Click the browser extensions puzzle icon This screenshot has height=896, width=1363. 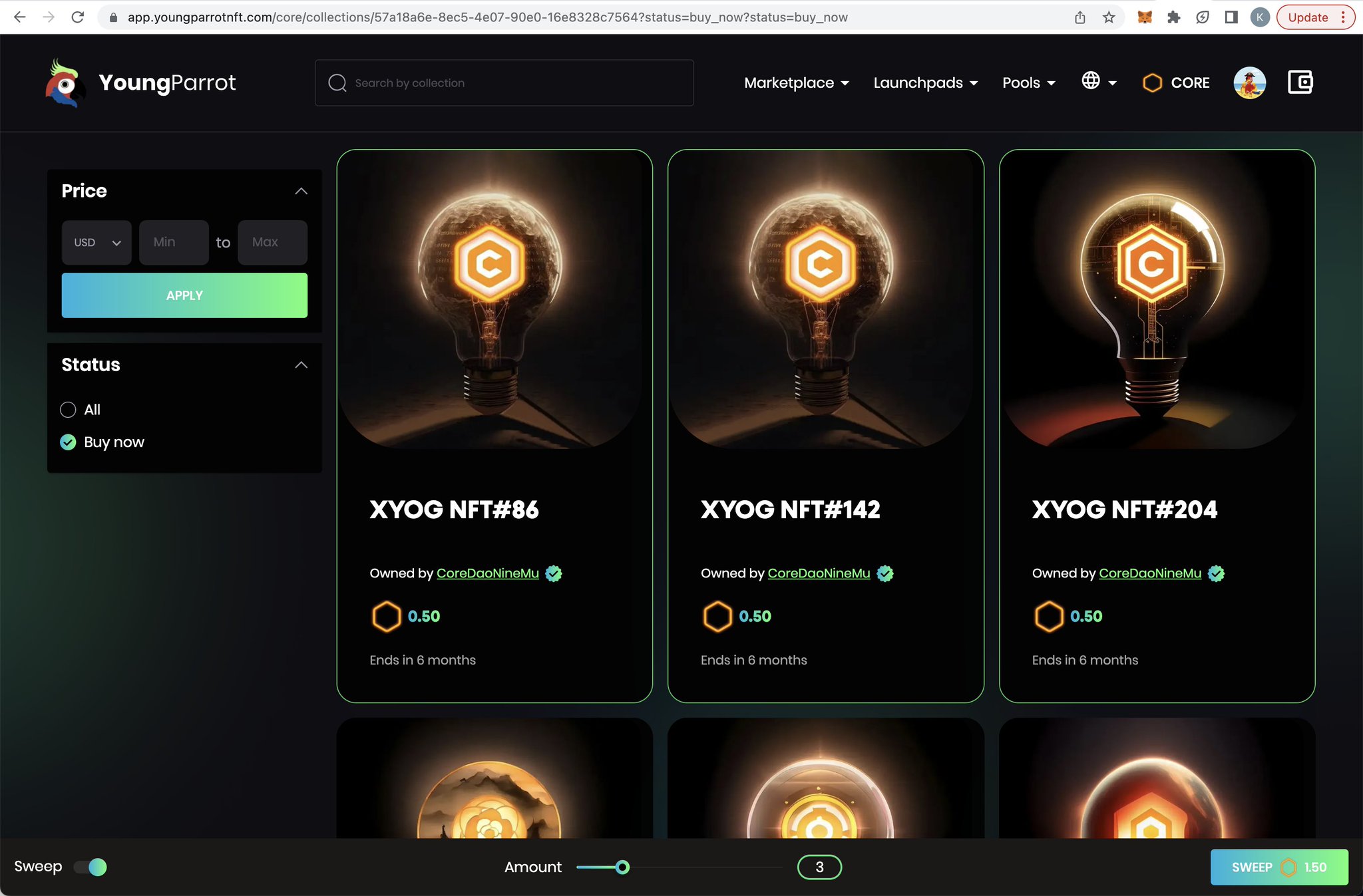(x=1174, y=17)
